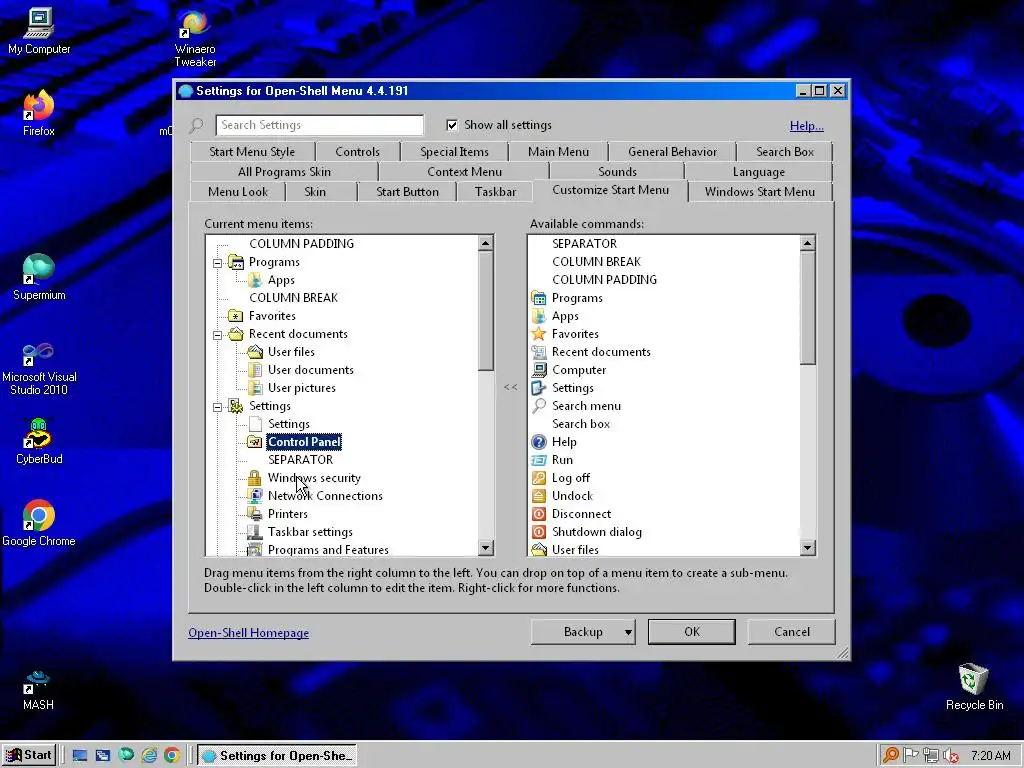Select the Recycle Bin icon
The image size is (1024, 768).
click(x=974, y=686)
